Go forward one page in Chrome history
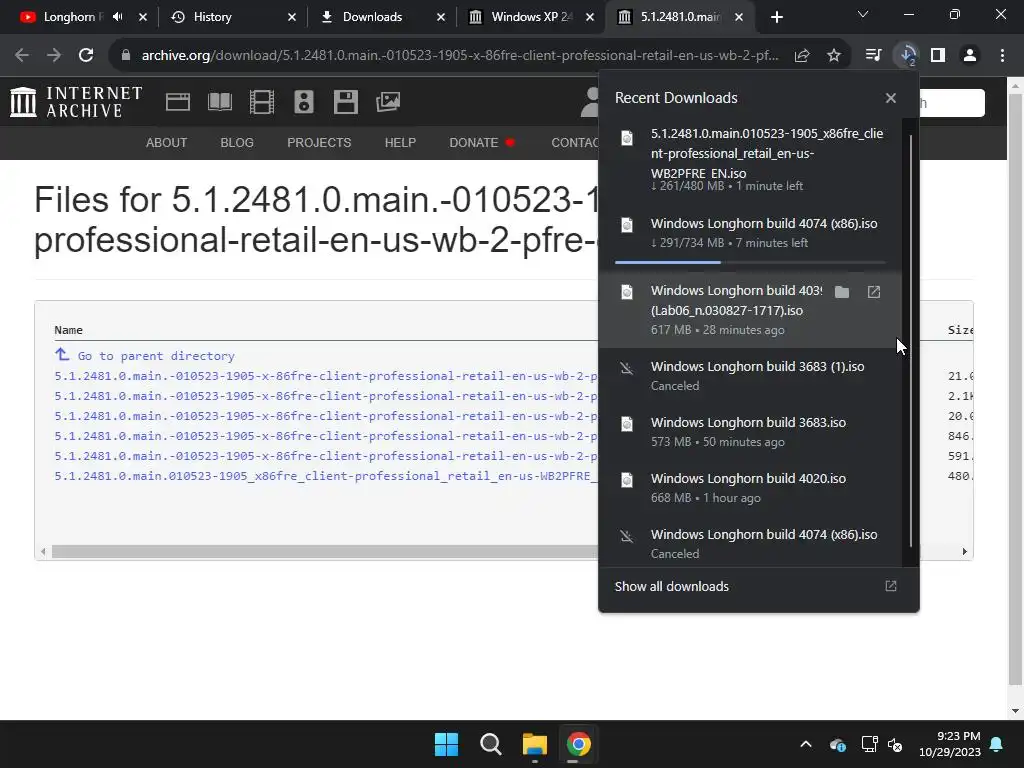The image size is (1024, 768). click(54, 55)
